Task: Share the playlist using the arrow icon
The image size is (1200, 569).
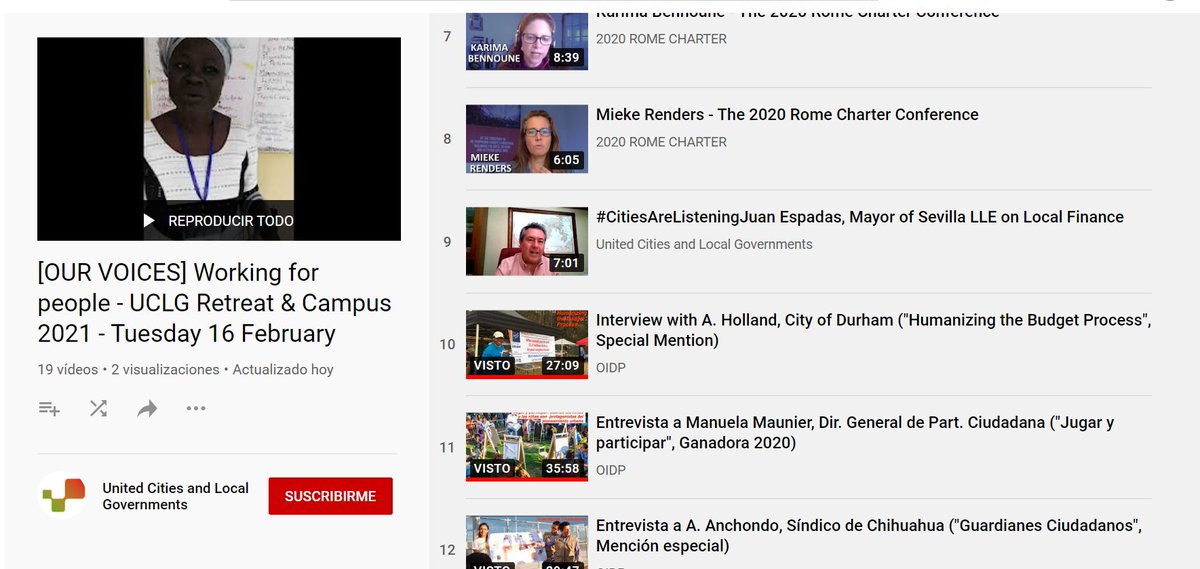Action: coord(147,408)
